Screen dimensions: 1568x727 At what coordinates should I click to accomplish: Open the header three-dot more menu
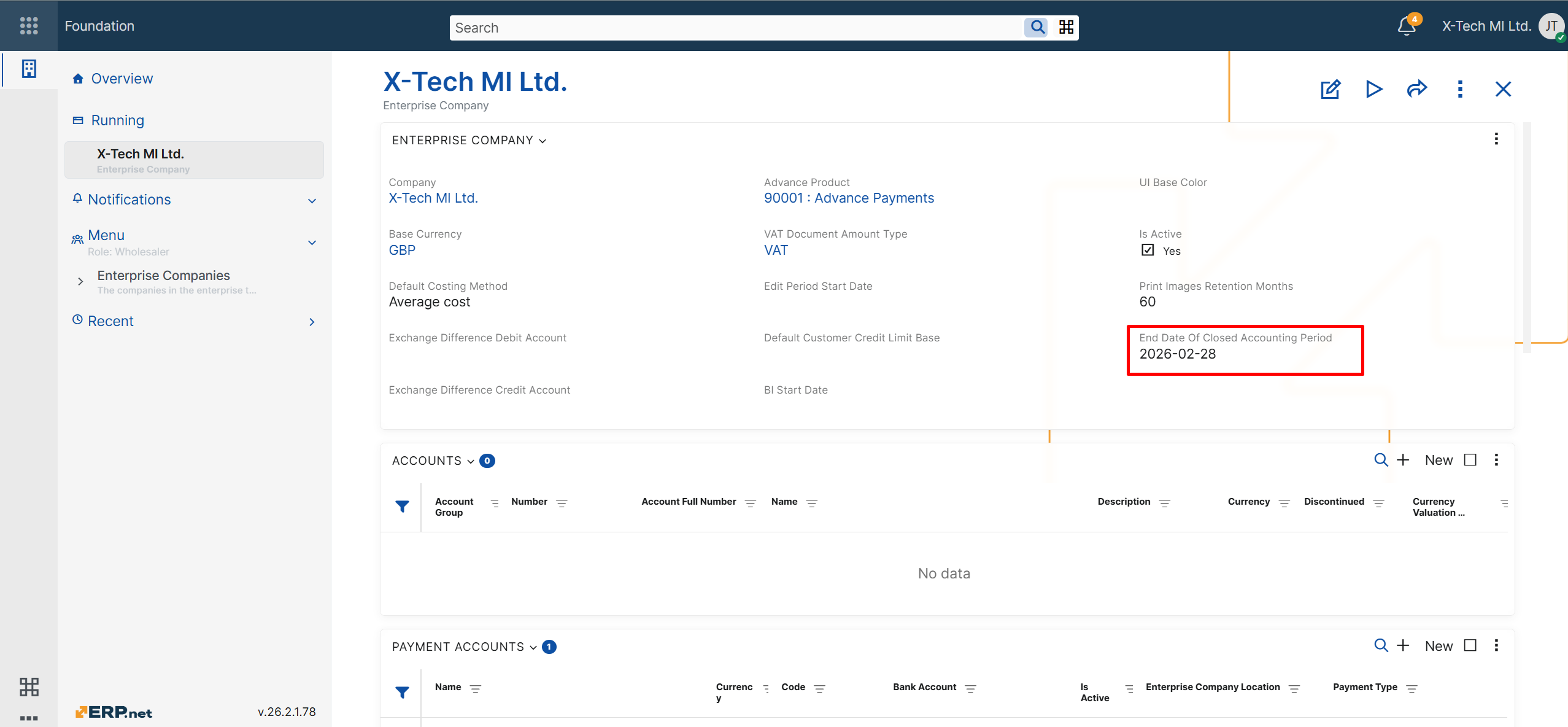click(x=1460, y=89)
